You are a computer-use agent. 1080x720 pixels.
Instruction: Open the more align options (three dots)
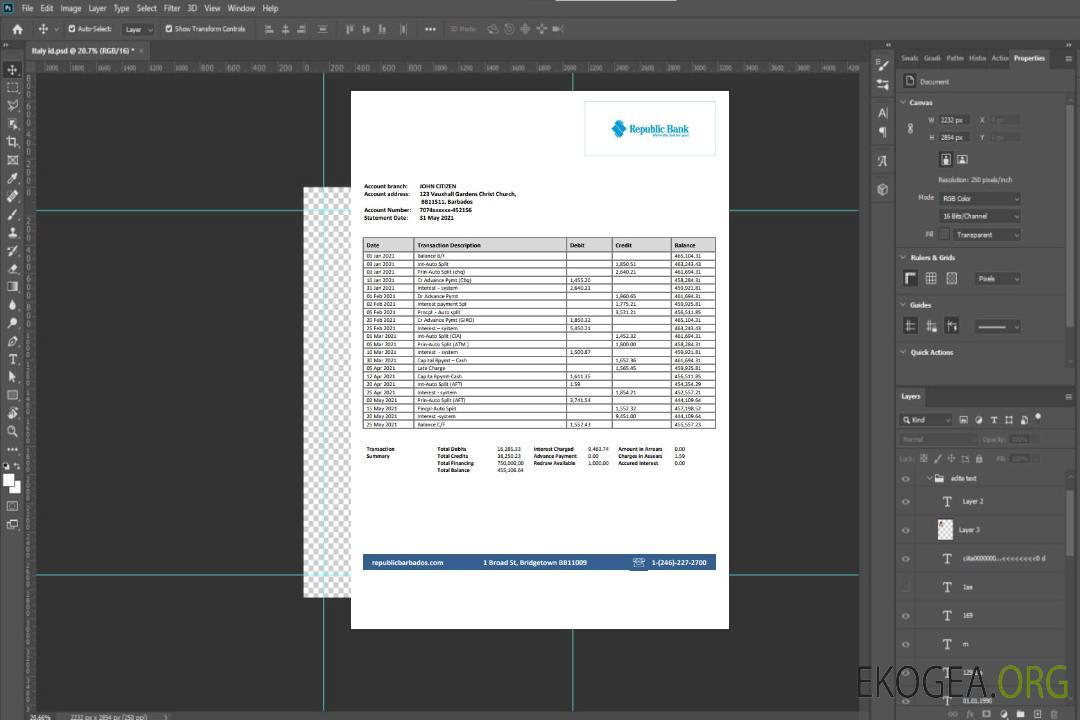(430, 29)
